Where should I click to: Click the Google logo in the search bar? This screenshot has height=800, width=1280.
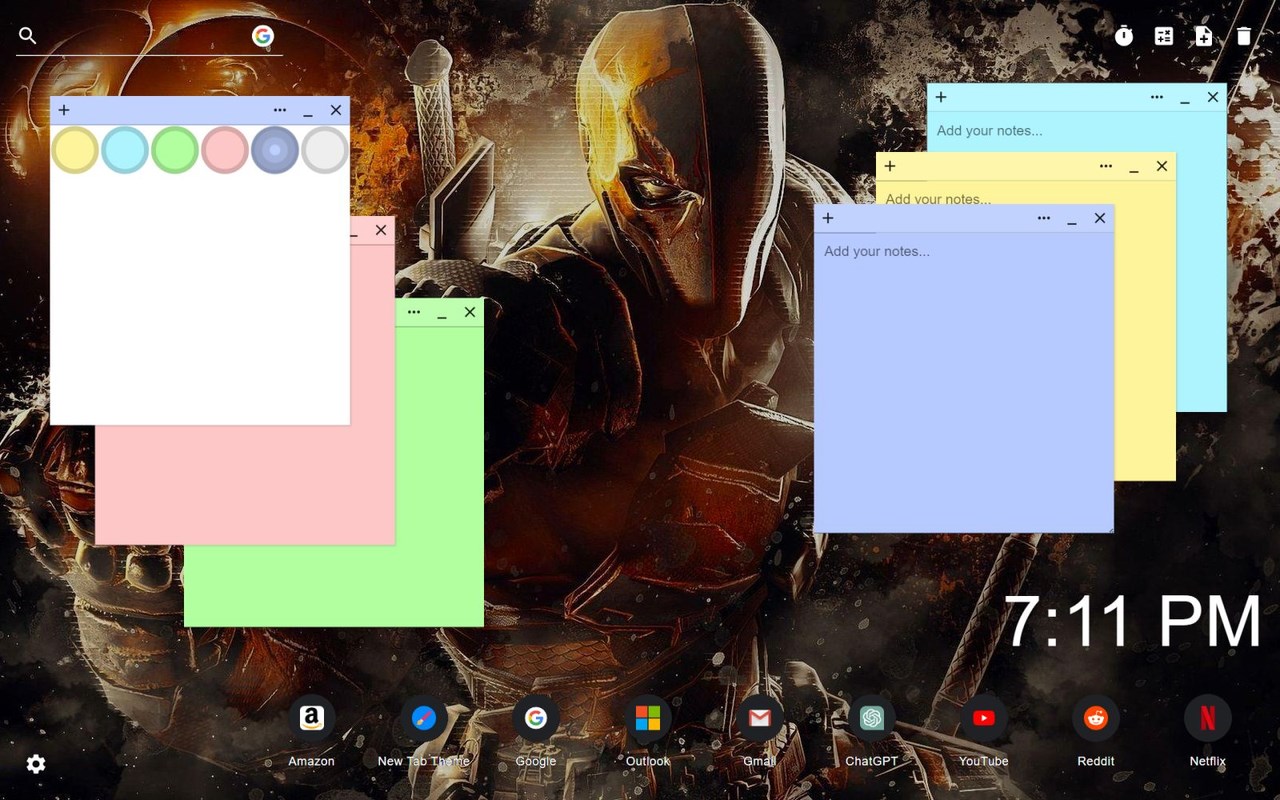pyautogui.click(x=263, y=36)
